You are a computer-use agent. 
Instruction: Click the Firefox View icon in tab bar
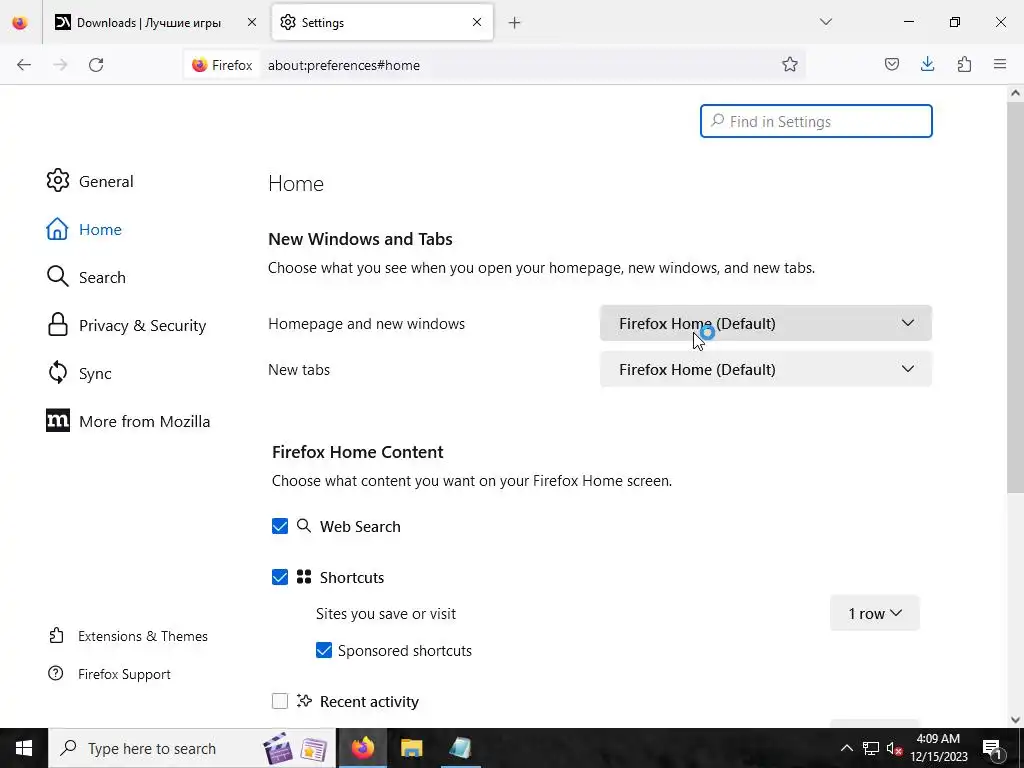tap(20, 23)
